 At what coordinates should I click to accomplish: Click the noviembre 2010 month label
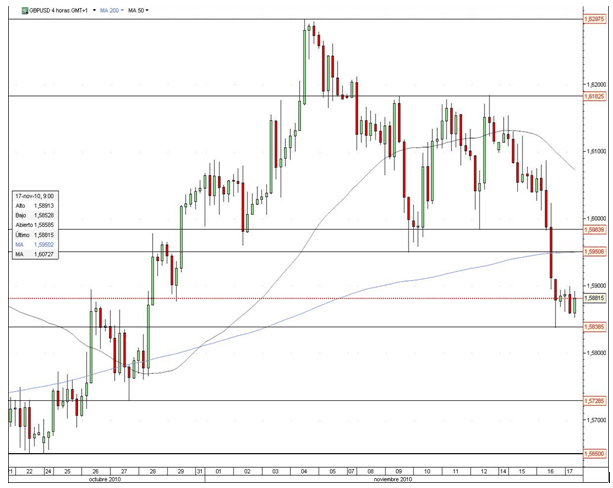coord(393,479)
